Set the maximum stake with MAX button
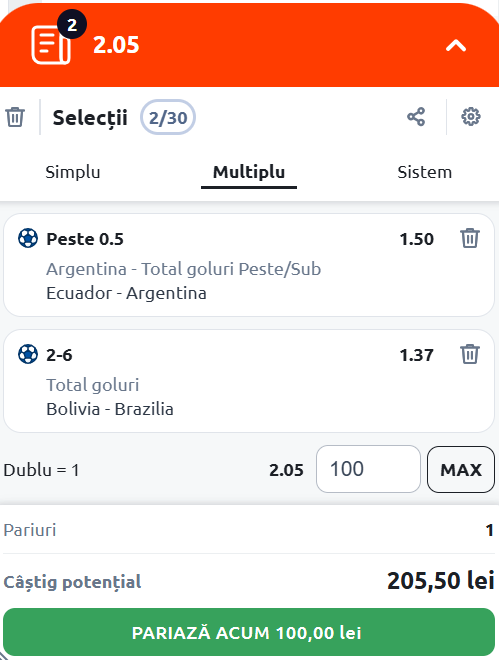 pos(461,469)
